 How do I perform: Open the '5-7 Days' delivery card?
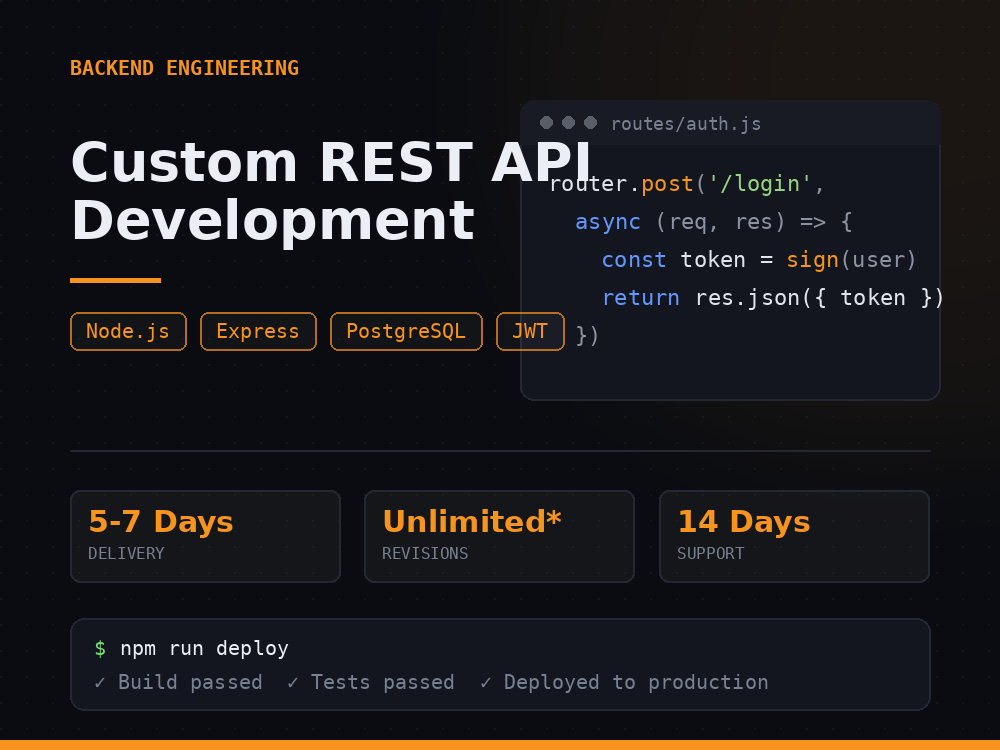[205, 536]
